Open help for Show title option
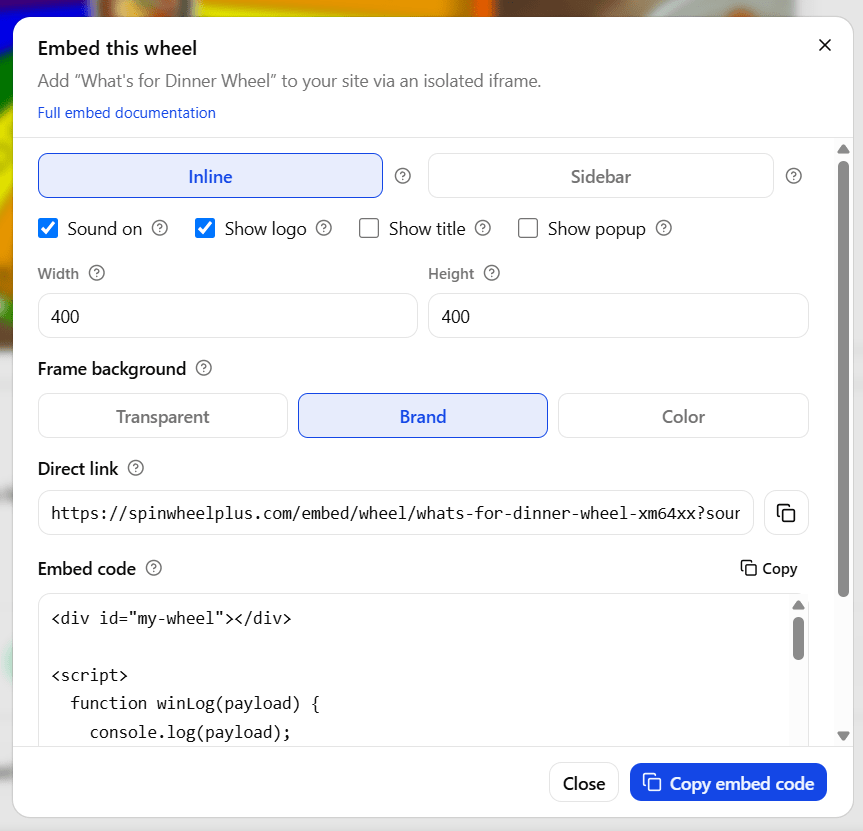The height and width of the screenshot is (831, 863). (483, 228)
